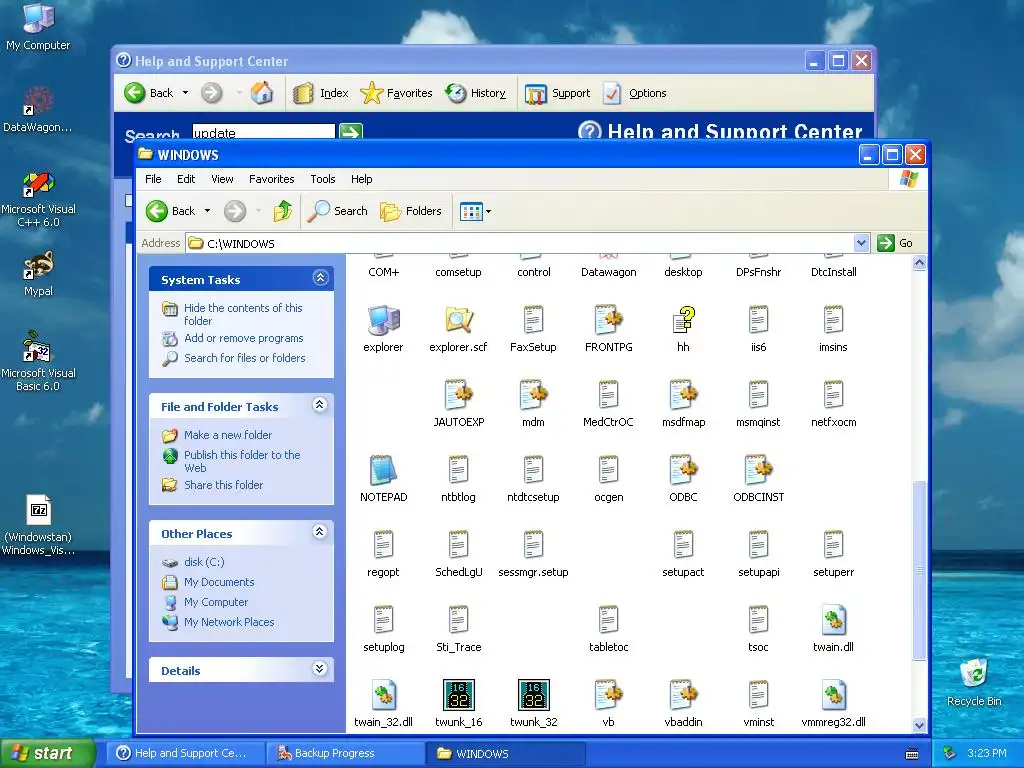The height and width of the screenshot is (768, 1024).
Task: Select the vb file icon
Action: point(609,695)
